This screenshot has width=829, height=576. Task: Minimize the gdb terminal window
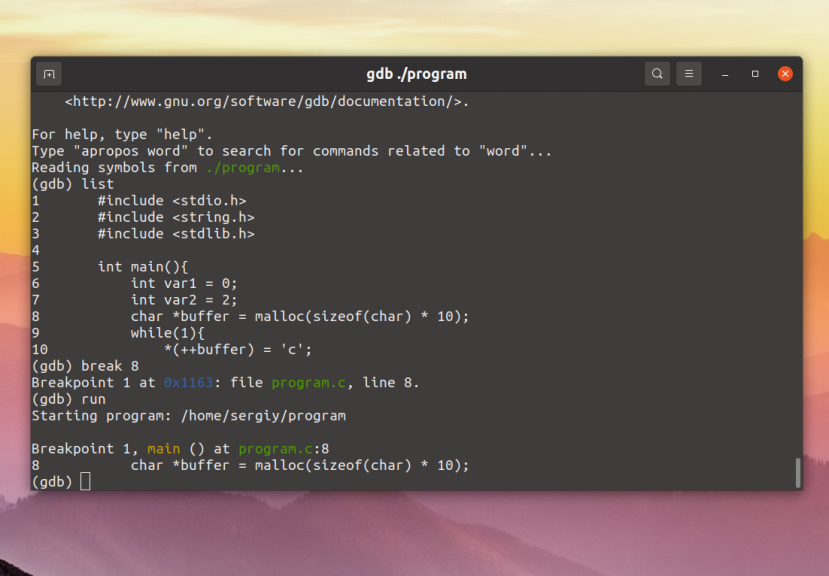coord(725,74)
